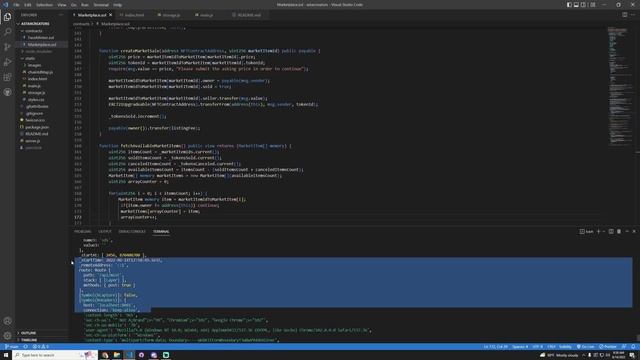Open the Run and Debug view
The image size is (640, 360).
7,62
